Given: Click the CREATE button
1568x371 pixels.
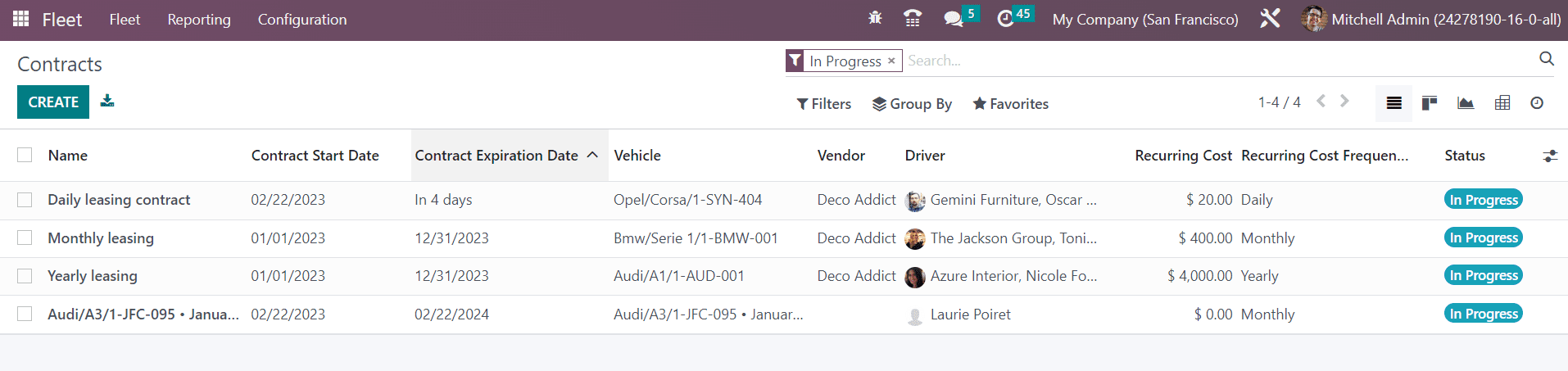Looking at the screenshot, I should 53,102.
